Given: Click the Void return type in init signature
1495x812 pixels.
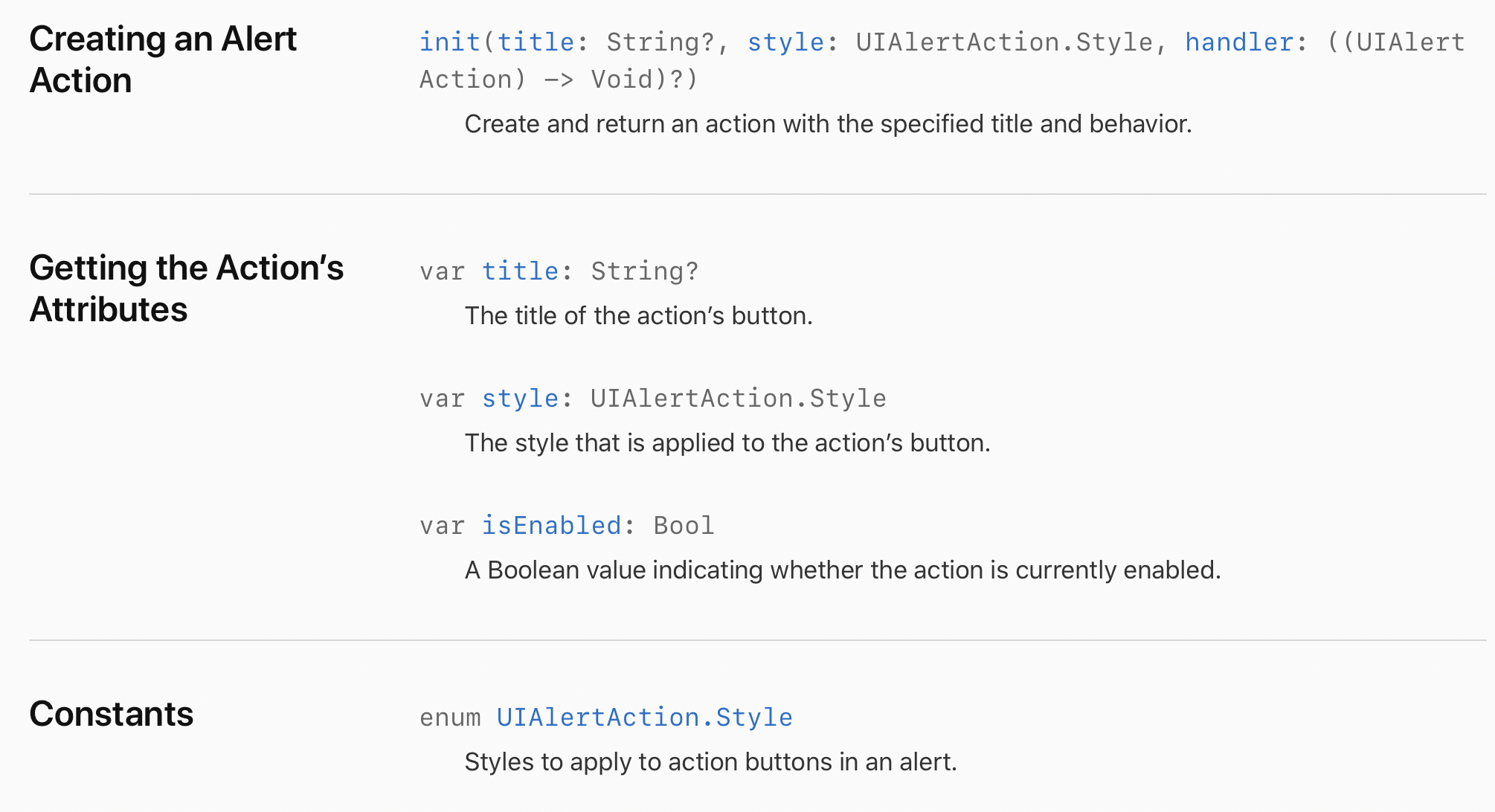Looking at the screenshot, I should click(622, 80).
